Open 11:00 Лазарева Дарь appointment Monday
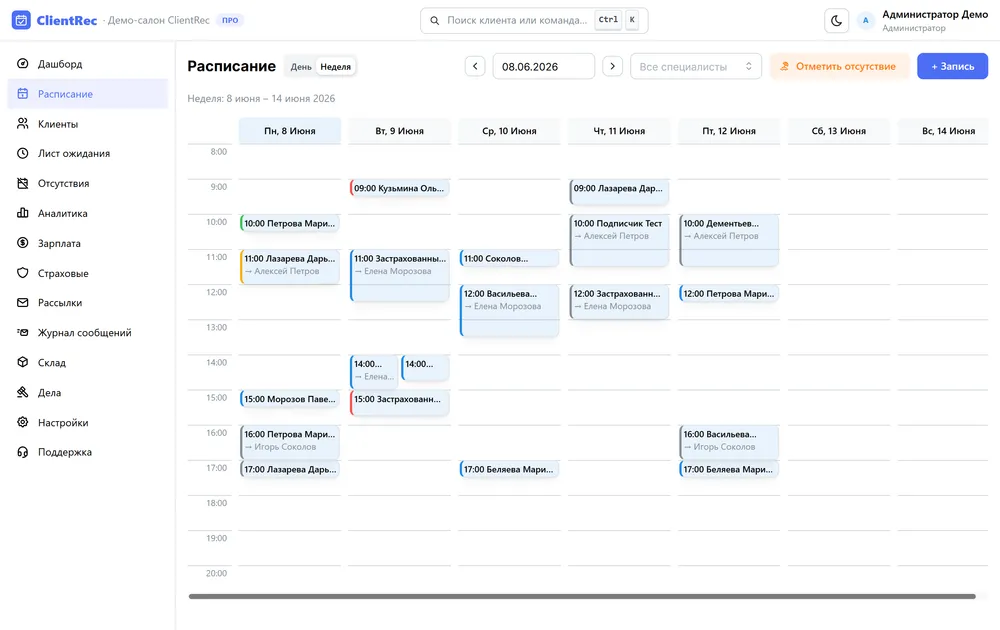The width and height of the screenshot is (1000, 630). click(x=290, y=266)
